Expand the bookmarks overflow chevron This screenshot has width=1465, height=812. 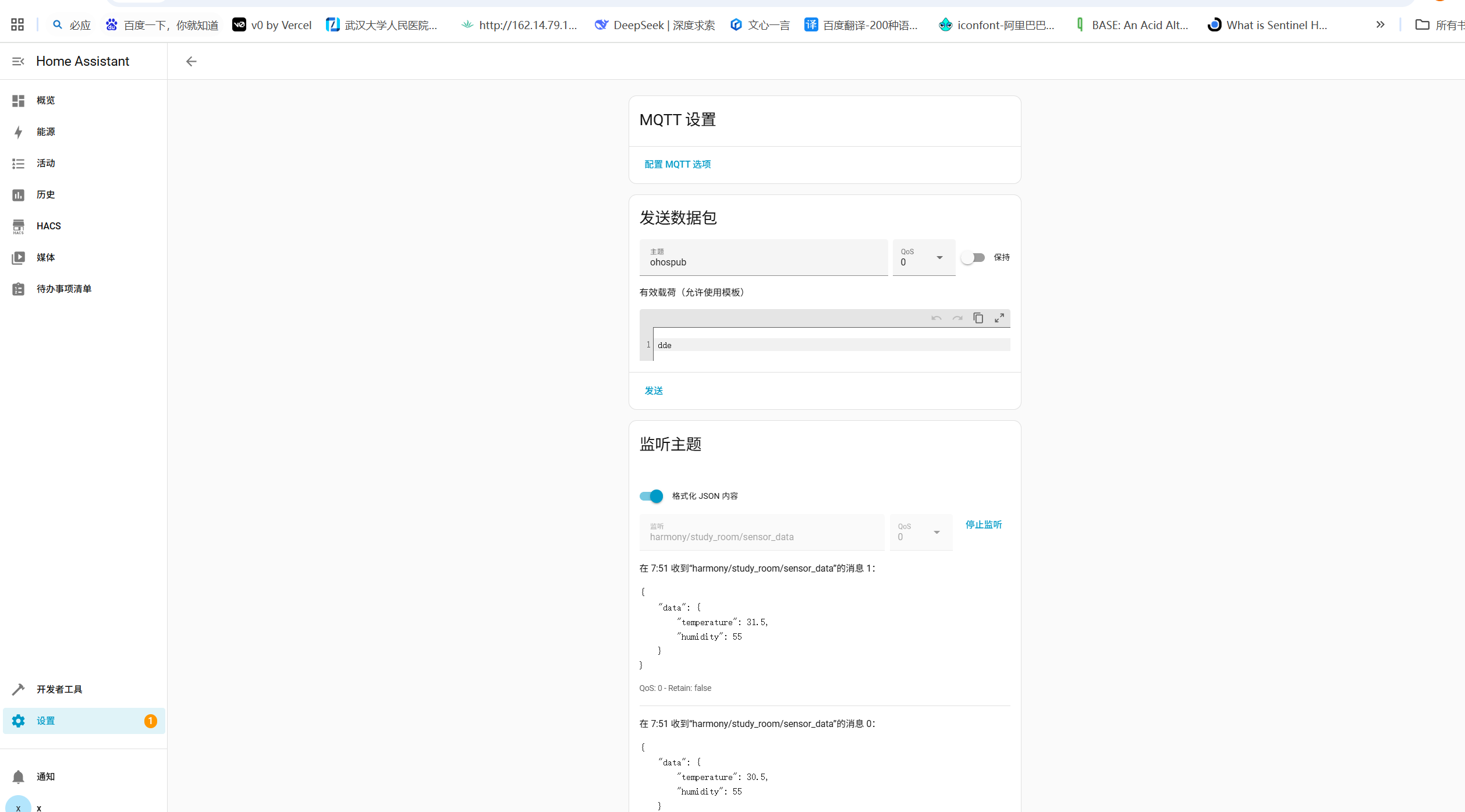[1380, 25]
